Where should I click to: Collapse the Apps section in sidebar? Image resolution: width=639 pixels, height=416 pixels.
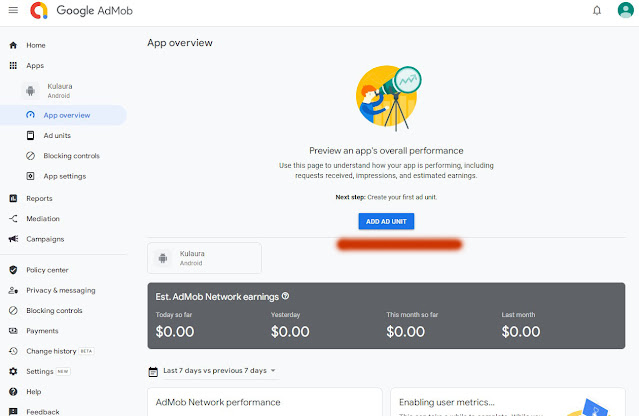point(36,65)
